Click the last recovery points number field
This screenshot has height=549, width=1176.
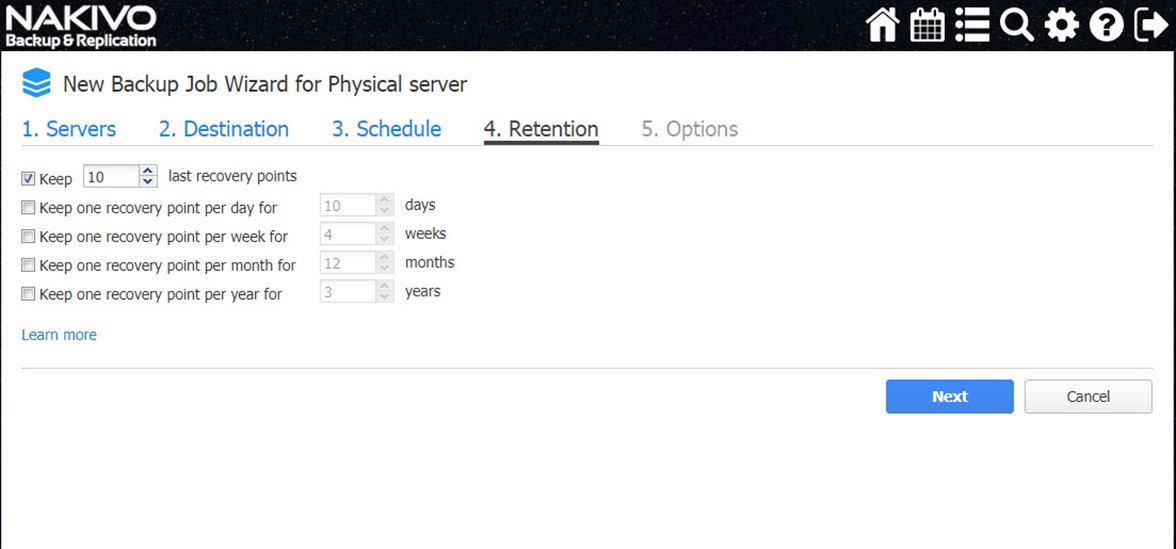click(x=111, y=176)
